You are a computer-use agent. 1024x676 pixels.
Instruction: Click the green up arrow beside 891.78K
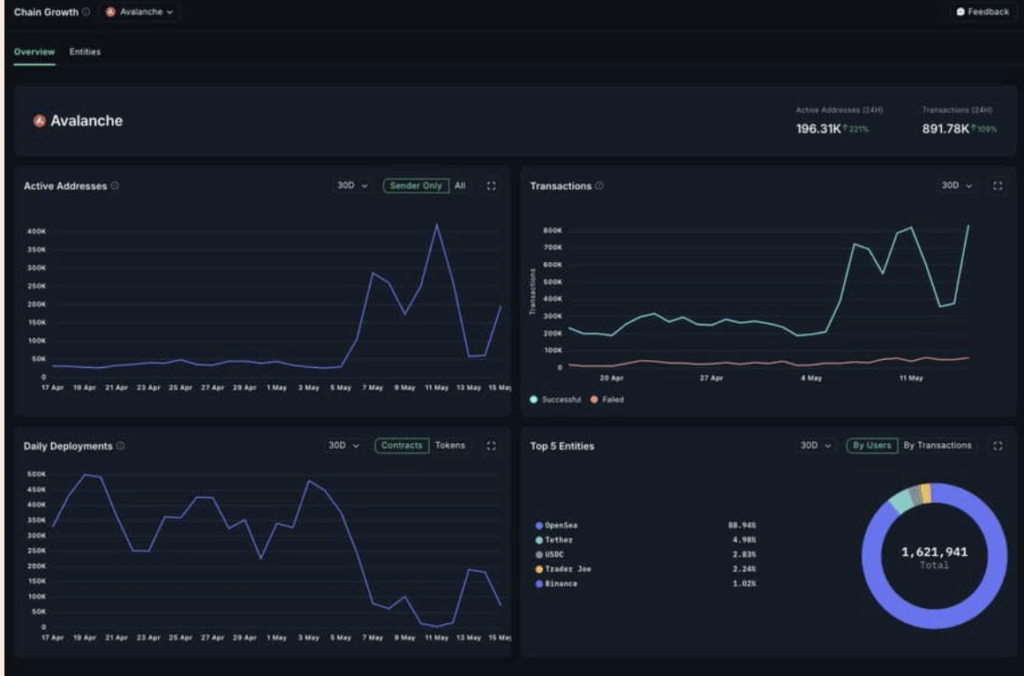pos(973,128)
